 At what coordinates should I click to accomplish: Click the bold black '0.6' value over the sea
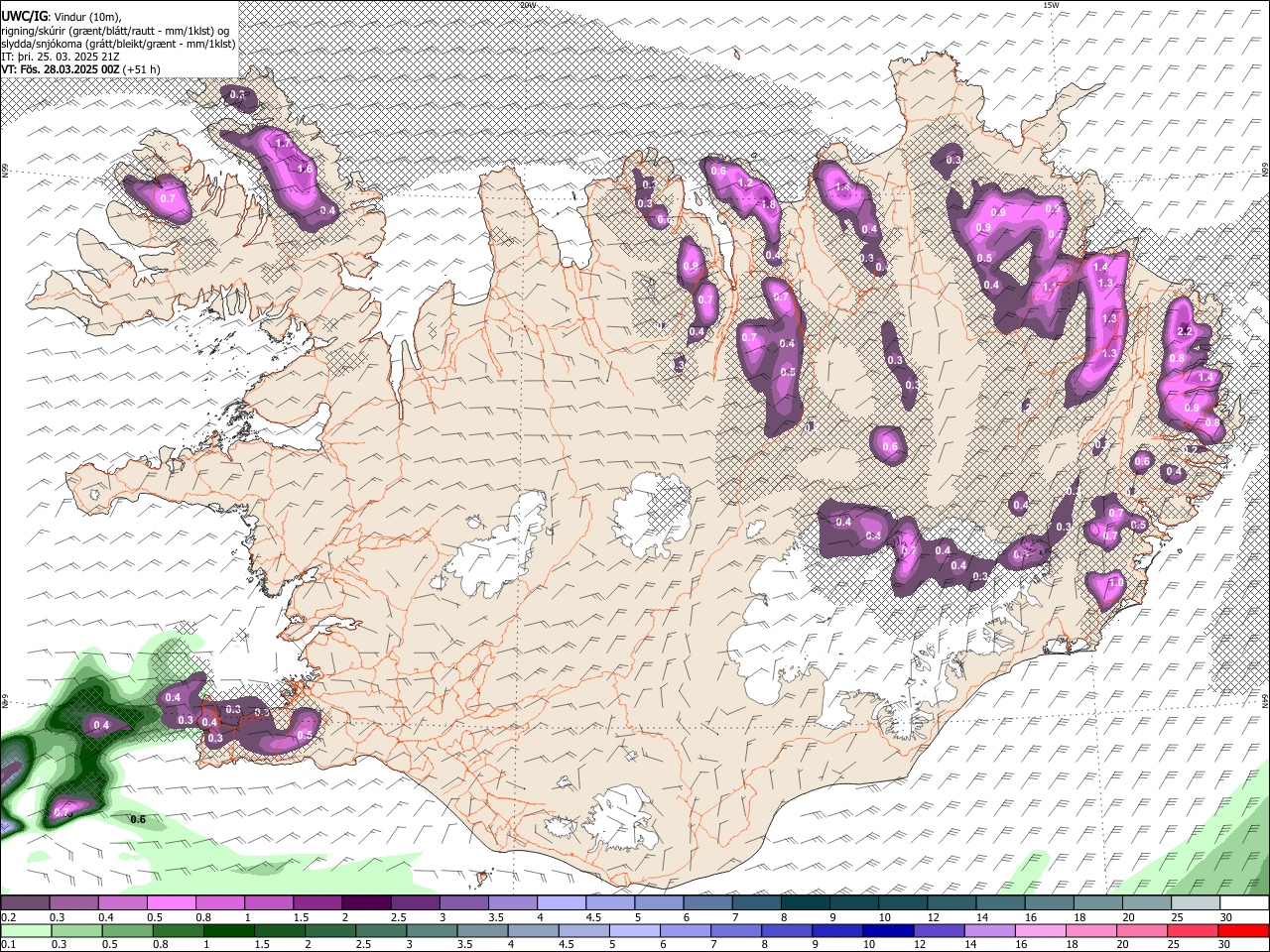138,819
